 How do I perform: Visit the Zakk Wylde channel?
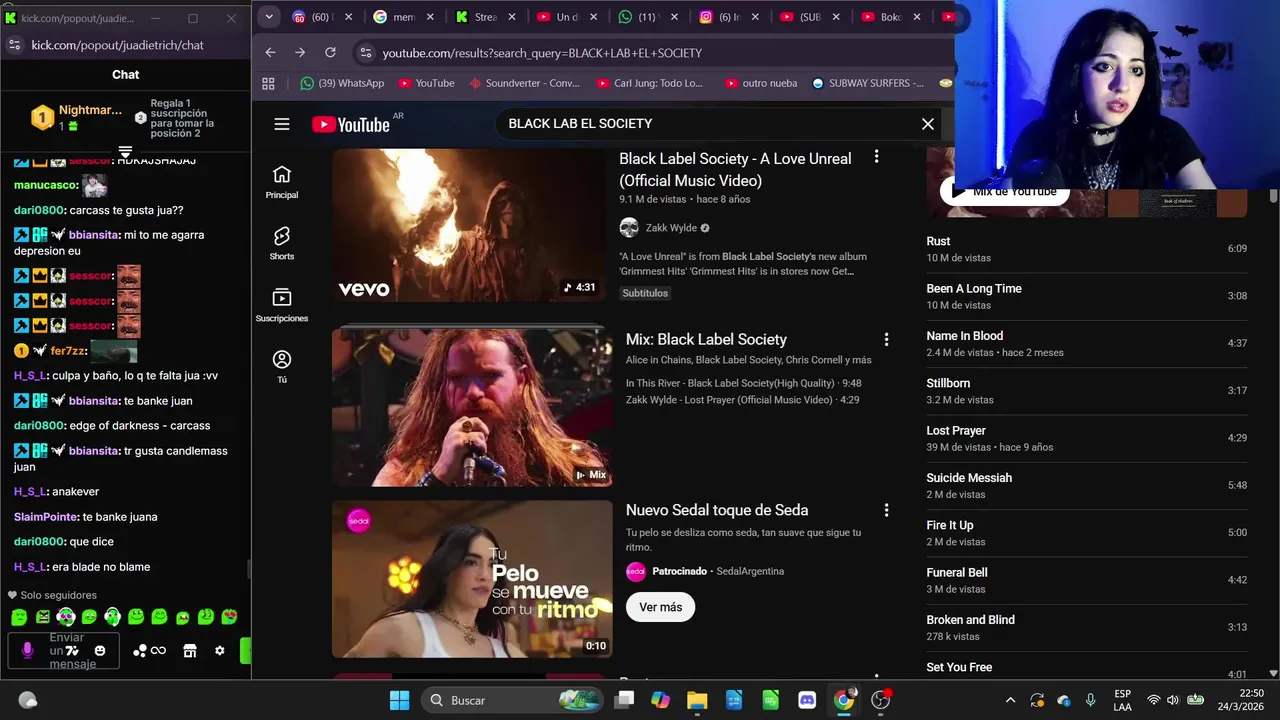(671, 228)
